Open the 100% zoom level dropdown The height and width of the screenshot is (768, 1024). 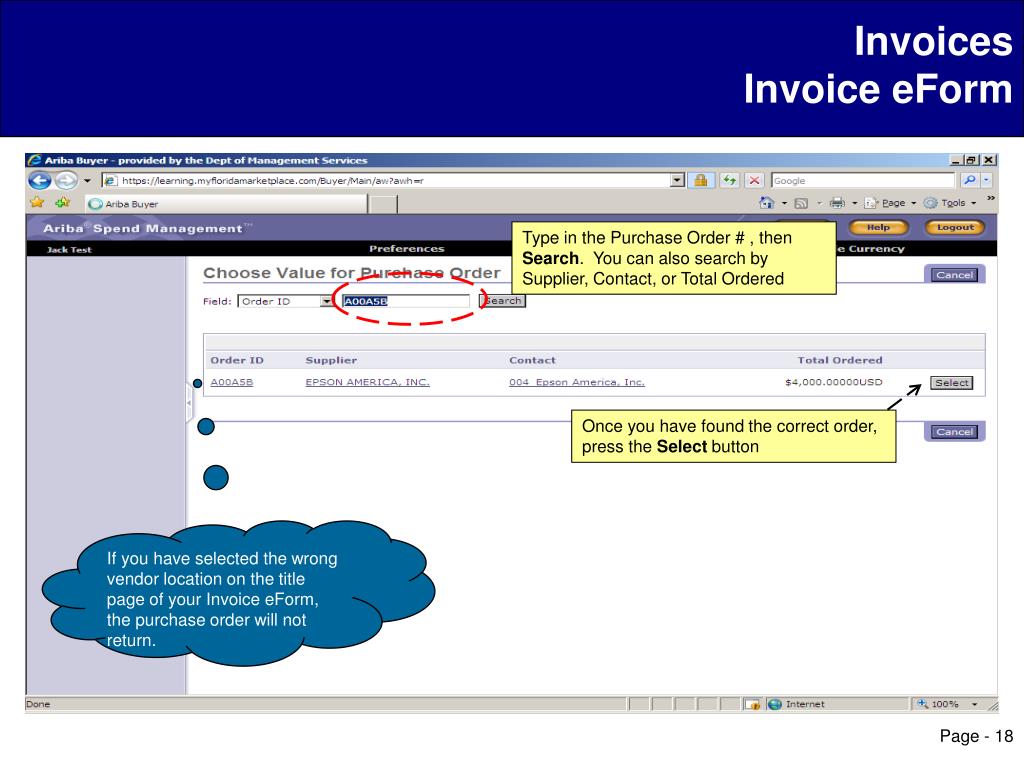(x=974, y=704)
